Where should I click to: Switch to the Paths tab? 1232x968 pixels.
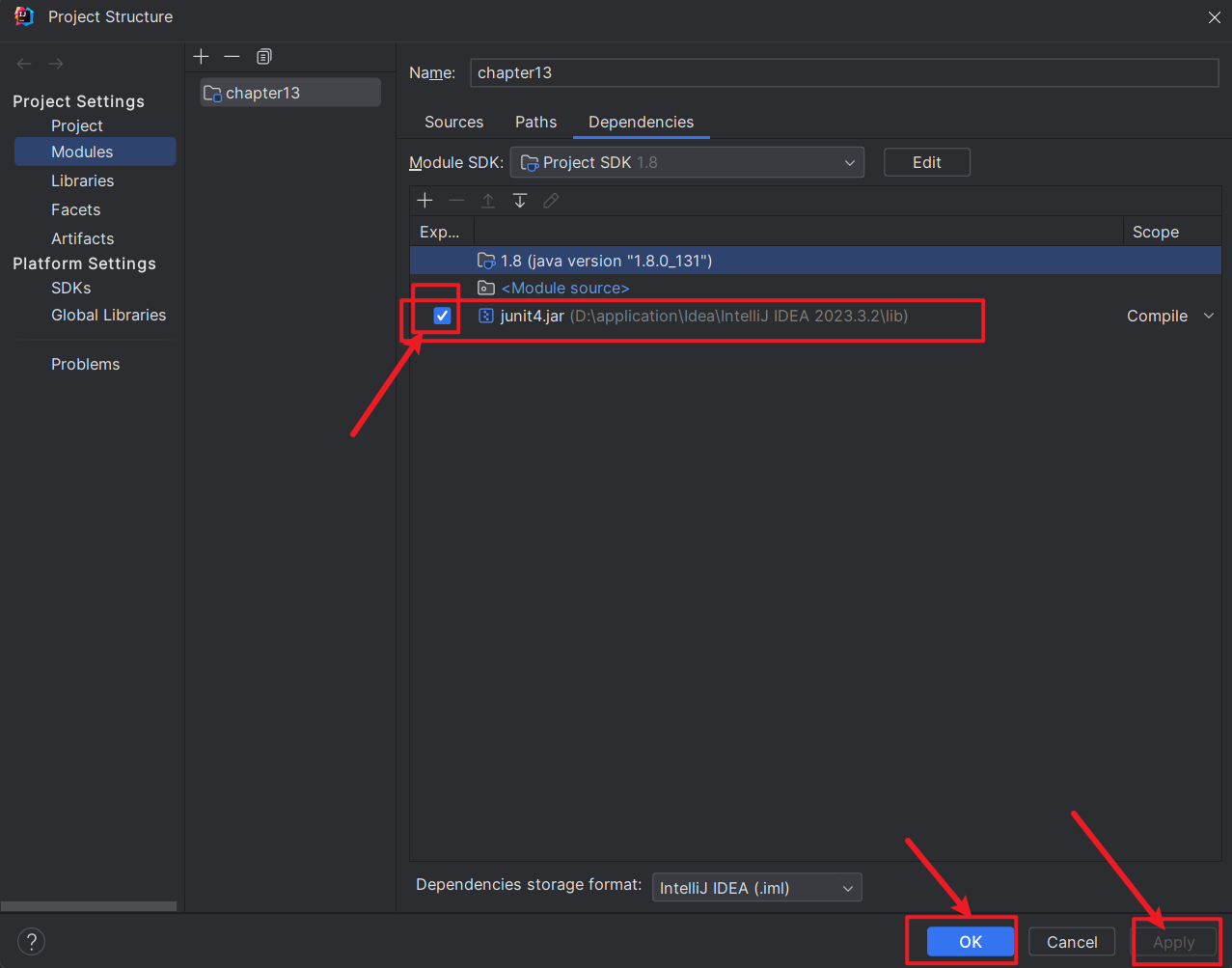coord(535,122)
